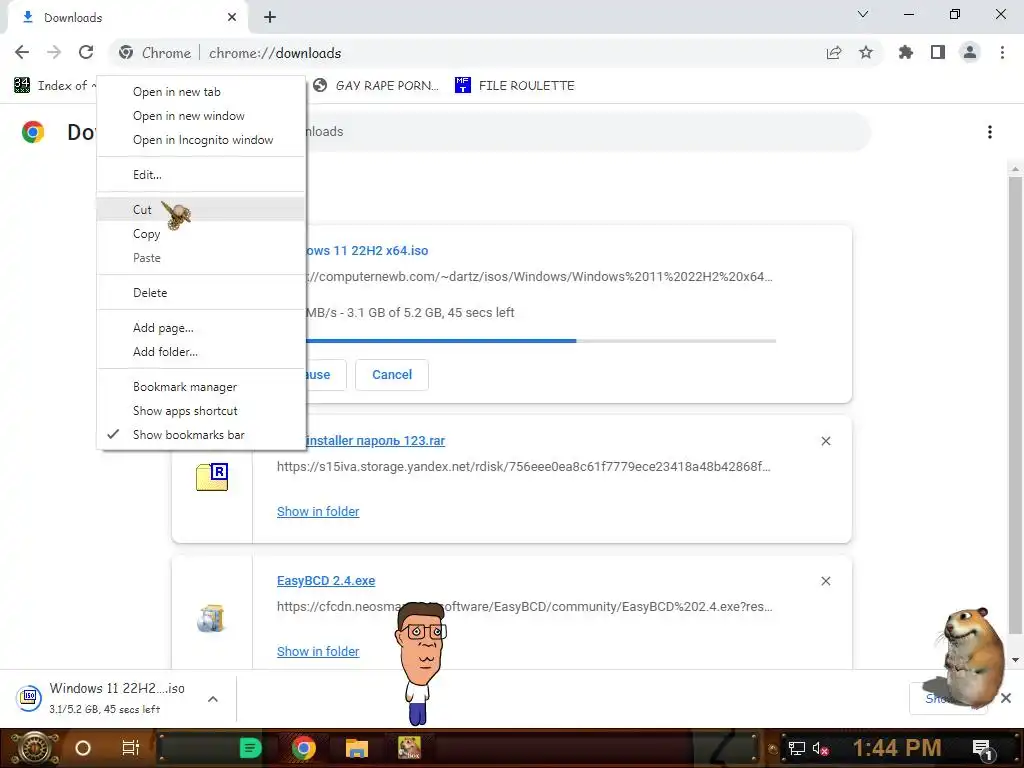Choose Copy from the context menu
1024x768 pixels.
(x=200, y=234)
